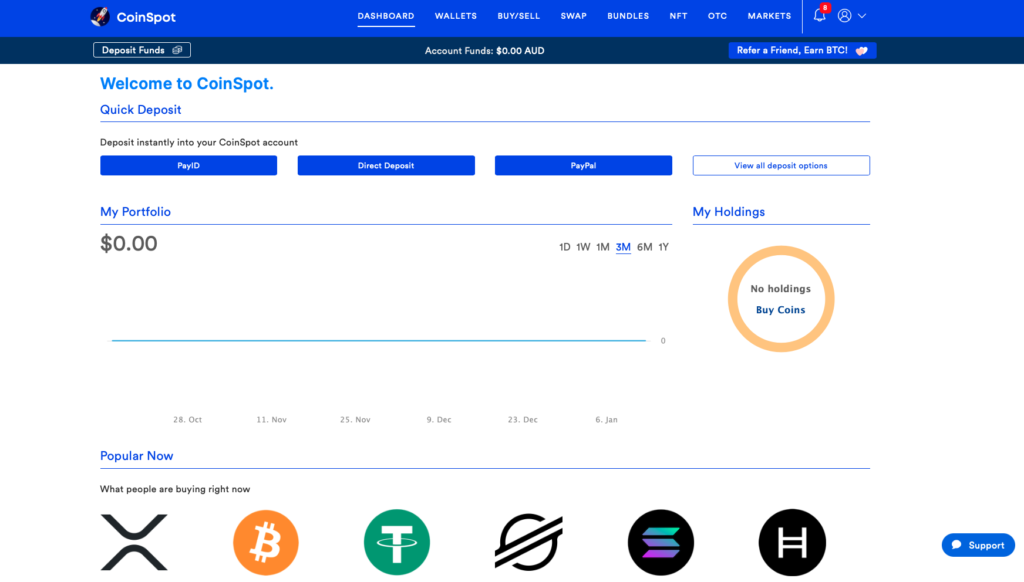Click the CoinSpot rocket logo

100,16
